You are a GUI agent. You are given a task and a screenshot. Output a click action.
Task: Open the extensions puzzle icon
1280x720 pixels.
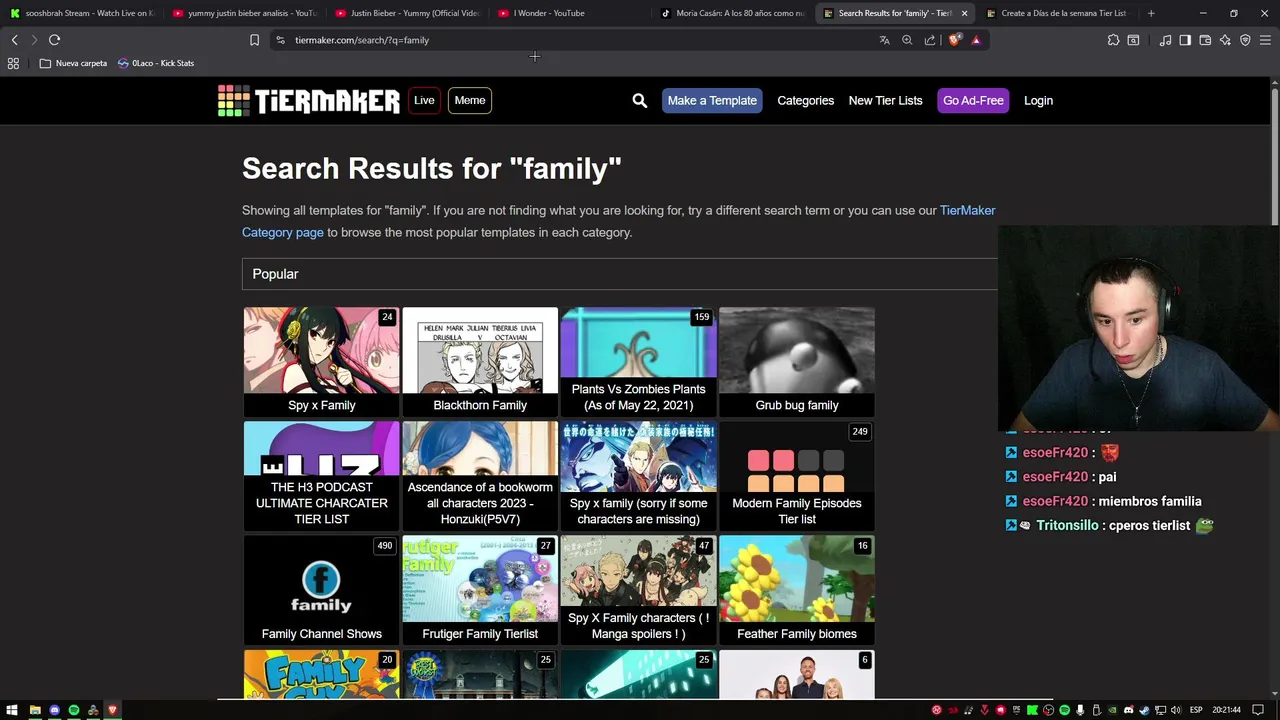pyautogui.click(x=1113, y=40)
